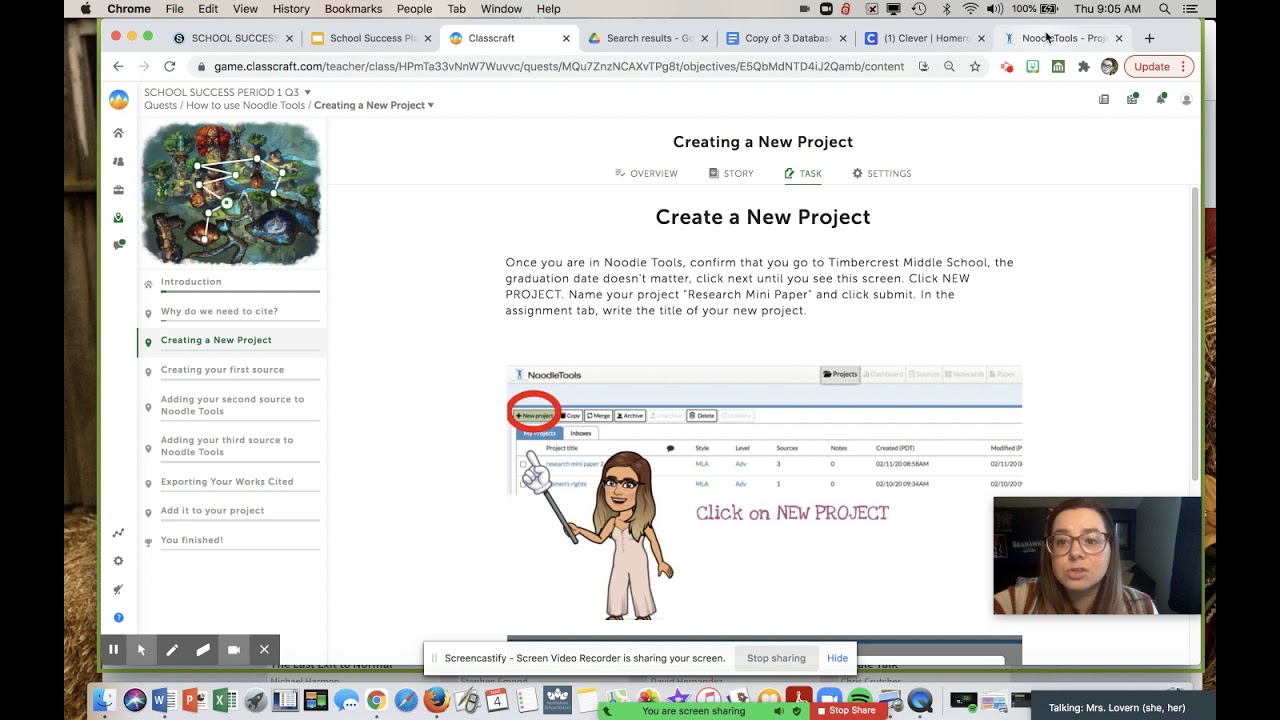This screenshot has height=720, width=1280.
Task: Switch to the OVERVIEW tab
Action: coord(646,173)
